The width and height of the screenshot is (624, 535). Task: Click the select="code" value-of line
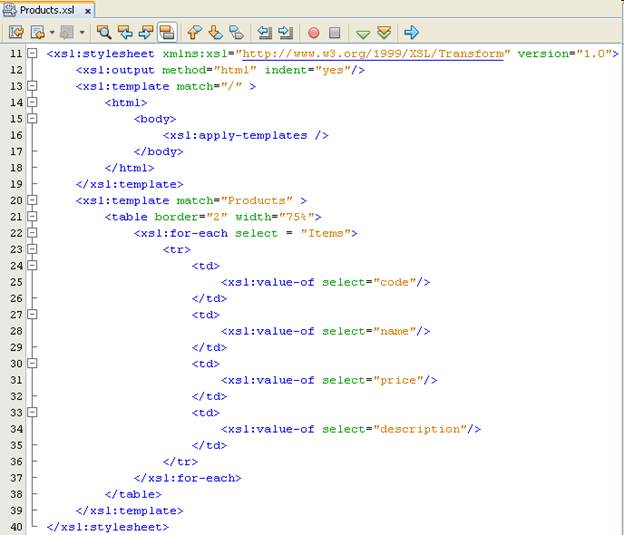pyautogui.click(x=325, y=282)
